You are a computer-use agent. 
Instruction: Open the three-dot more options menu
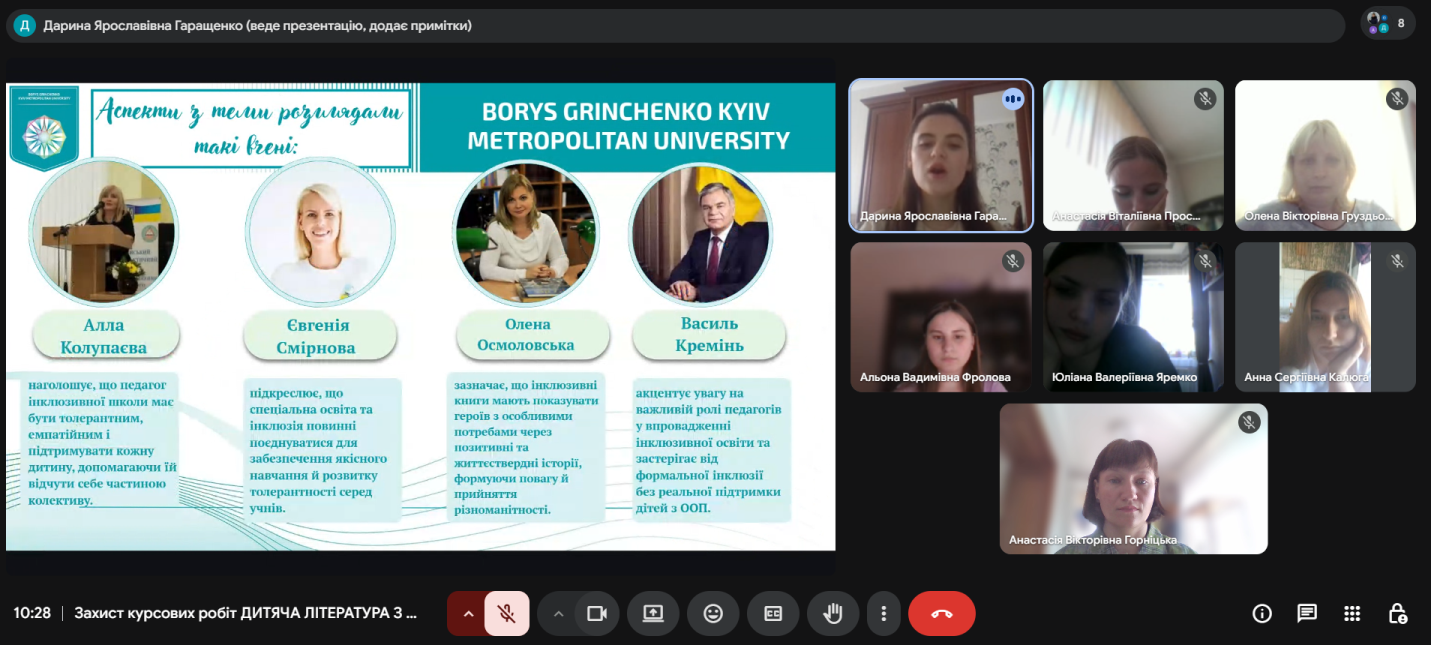(x=883, y=614)
